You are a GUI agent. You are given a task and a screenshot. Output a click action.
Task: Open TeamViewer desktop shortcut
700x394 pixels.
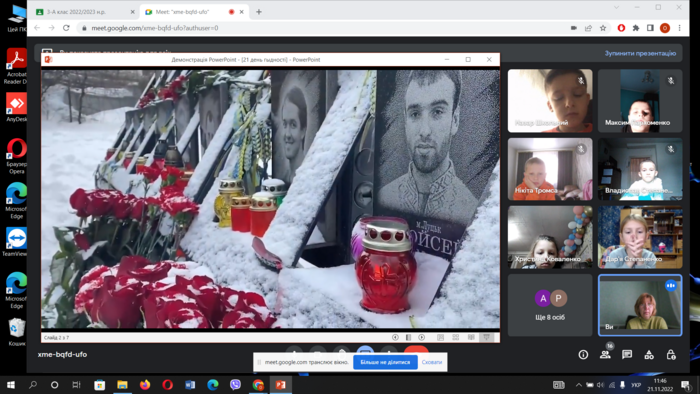point(15,242)
